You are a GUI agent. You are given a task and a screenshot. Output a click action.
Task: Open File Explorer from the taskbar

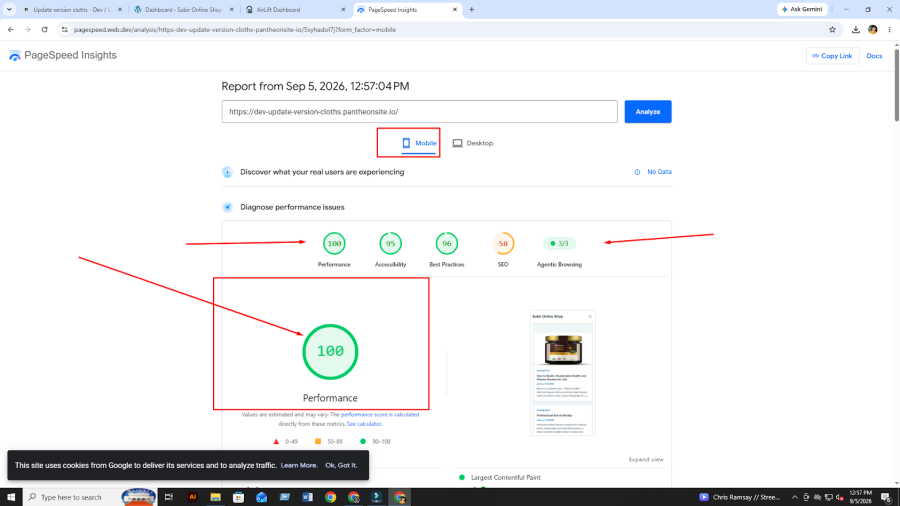[215, 497]
